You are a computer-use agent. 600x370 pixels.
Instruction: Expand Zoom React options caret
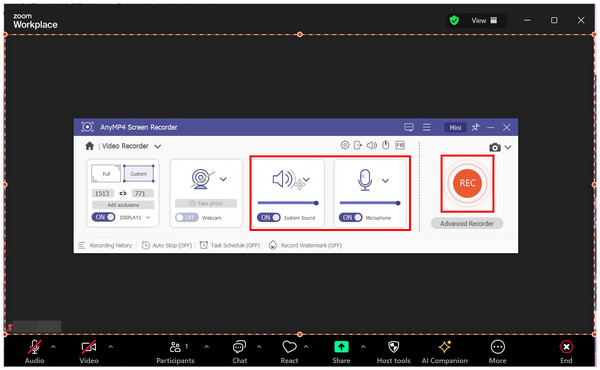click(x=306, y=347)
